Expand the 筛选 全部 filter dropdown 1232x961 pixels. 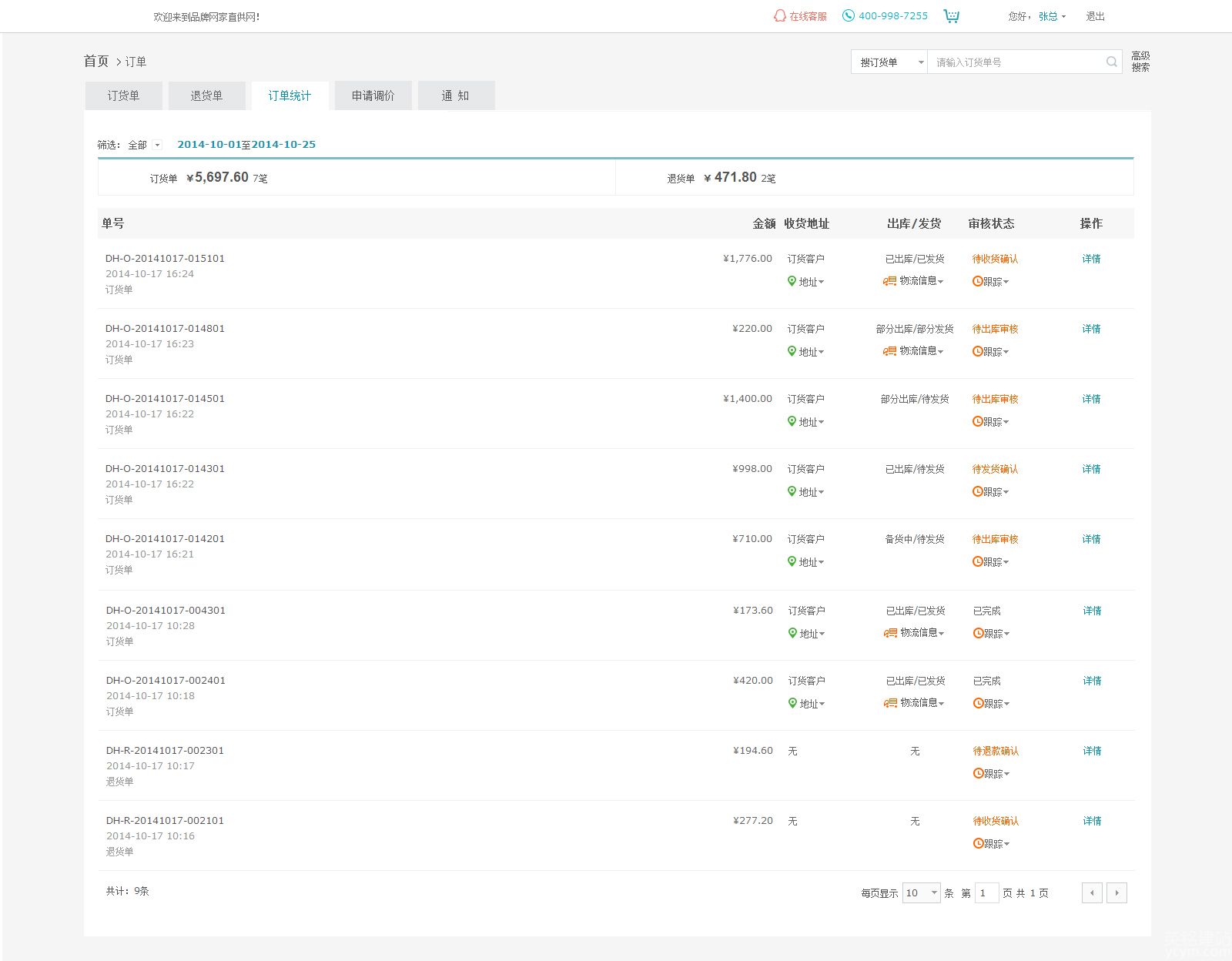pyautogui.click(x=157, y=145)
